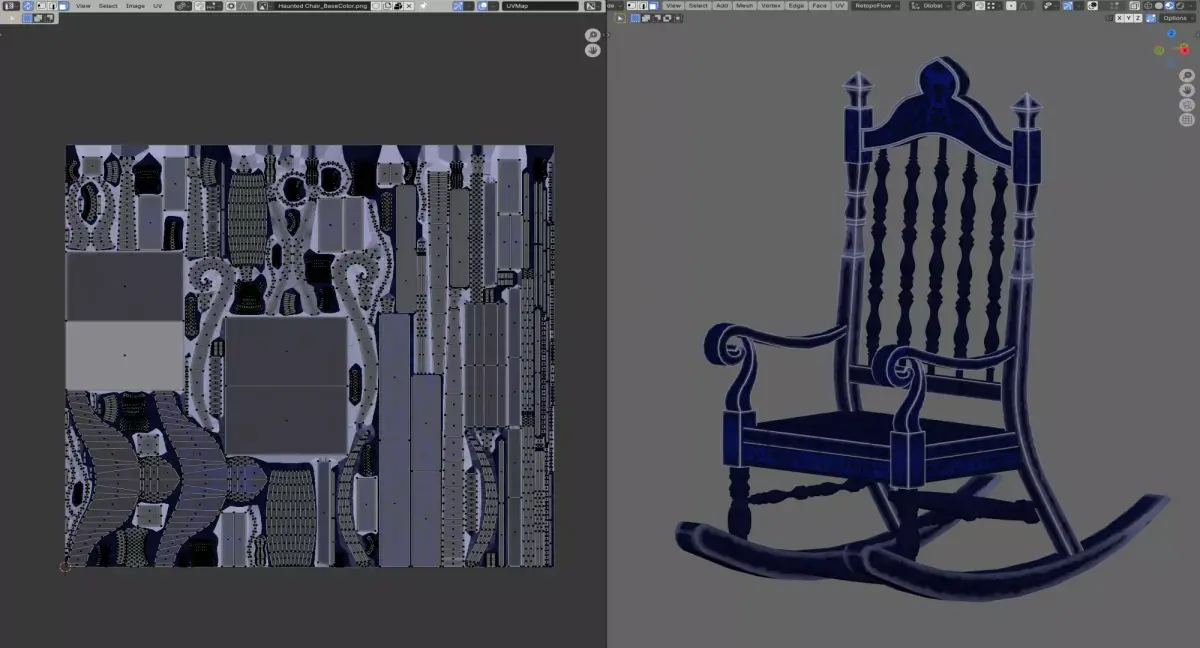The image size is (1200, 648).
Task: Toggle X-ray display
Action: 1133,6
